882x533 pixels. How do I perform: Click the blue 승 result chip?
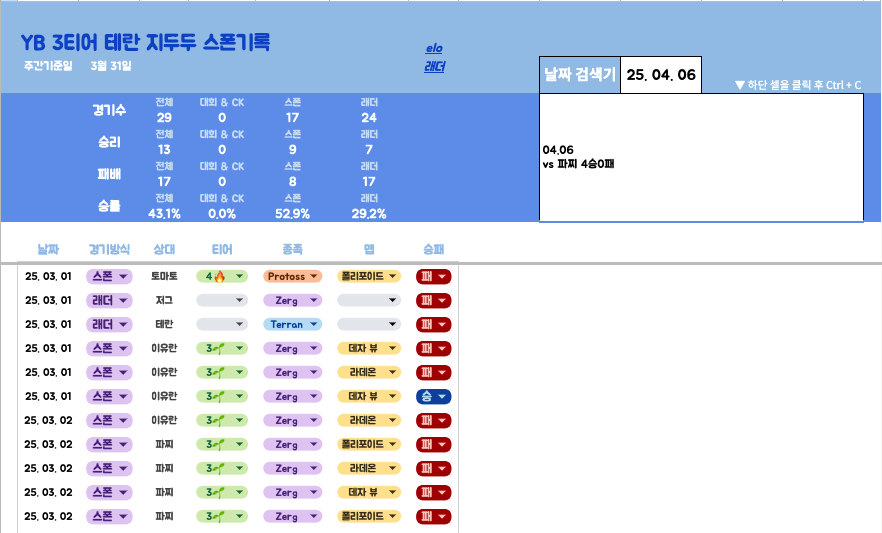433,397
